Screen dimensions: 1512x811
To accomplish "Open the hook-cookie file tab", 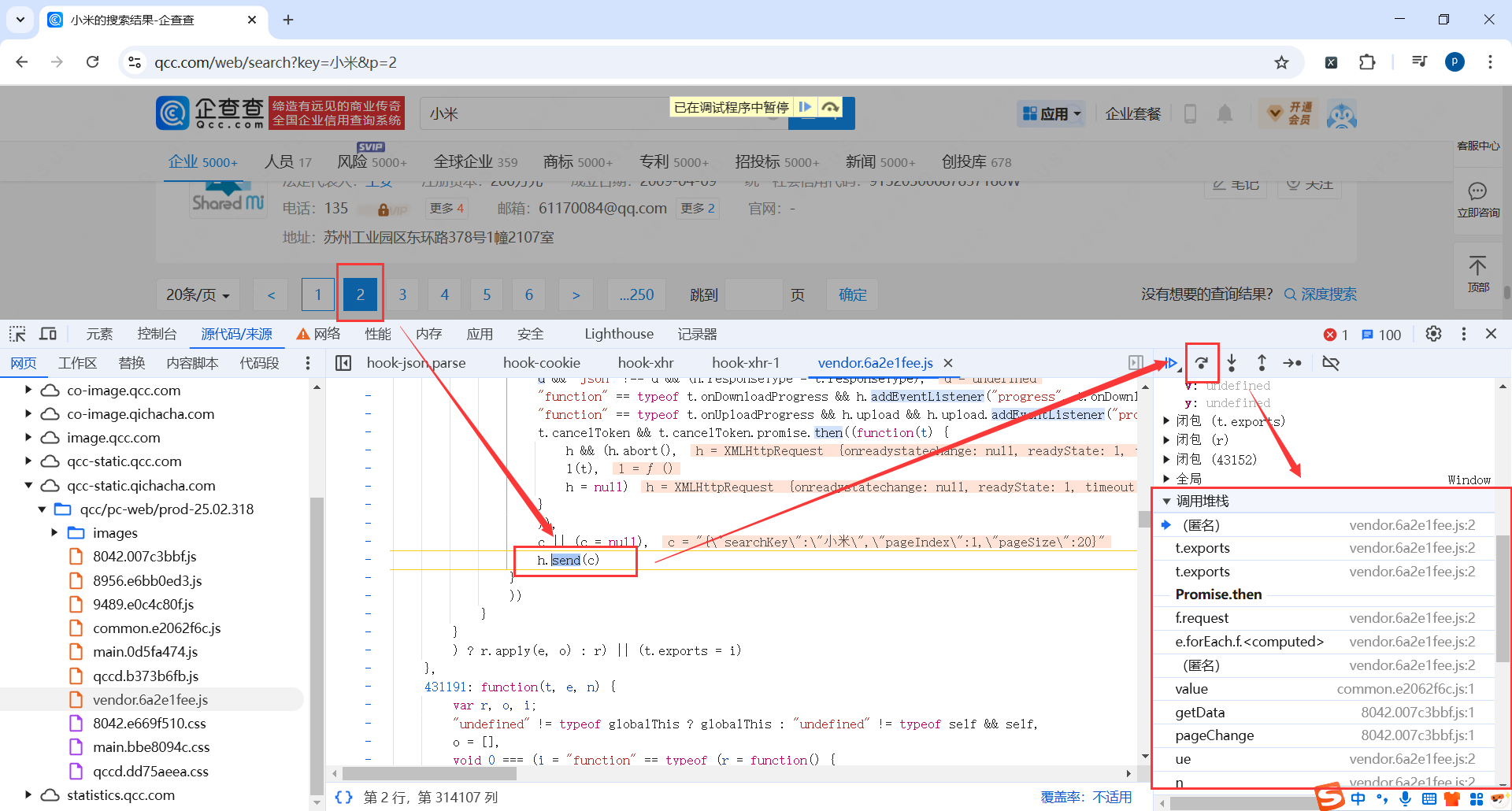I will (x=542, y=363).
